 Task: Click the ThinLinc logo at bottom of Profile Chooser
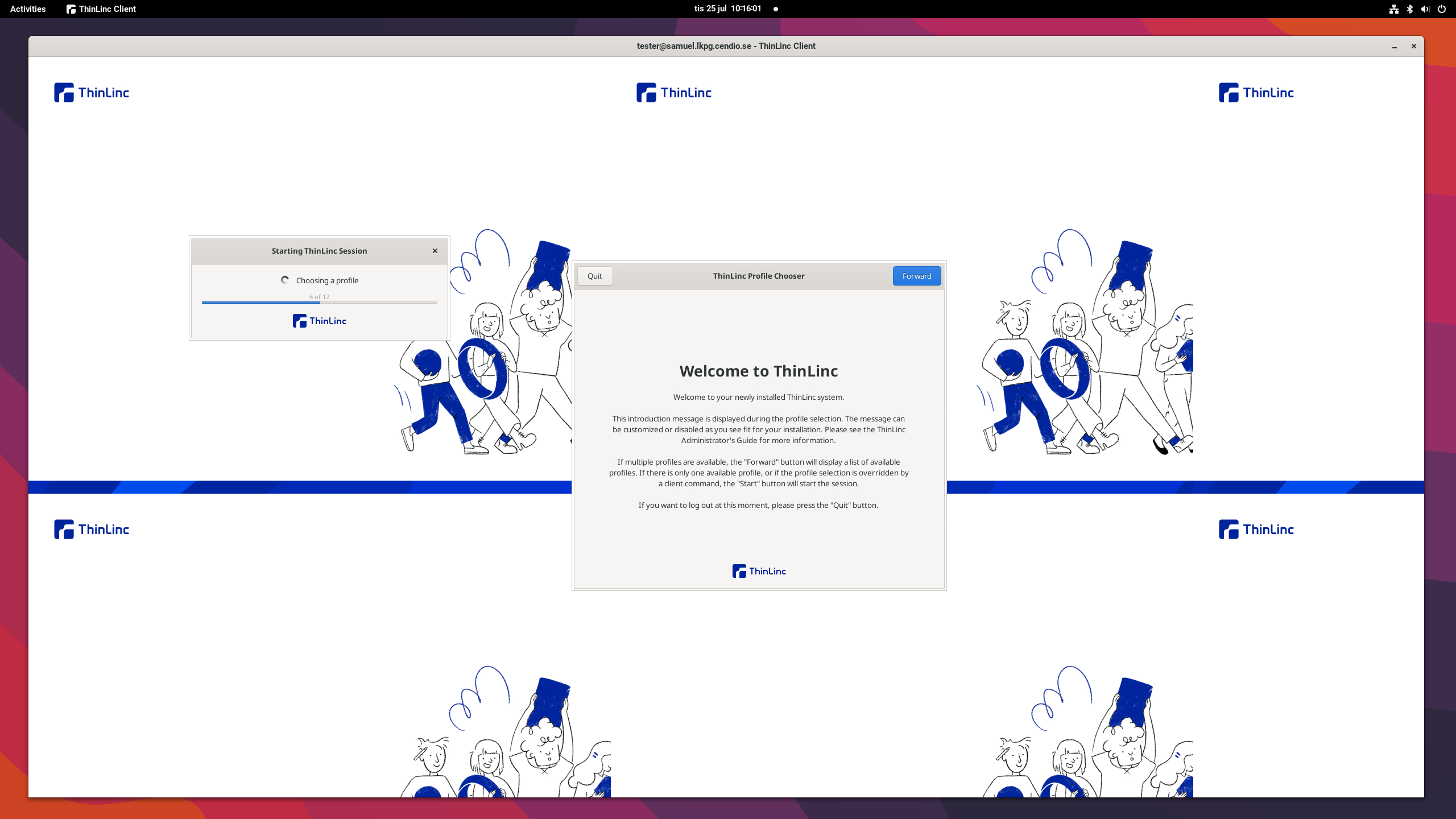tap(759, 571)
